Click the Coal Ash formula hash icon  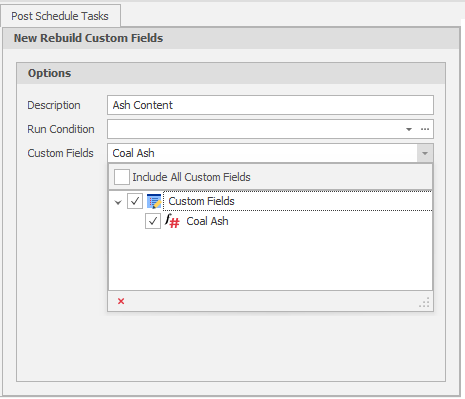click(172, 221)
